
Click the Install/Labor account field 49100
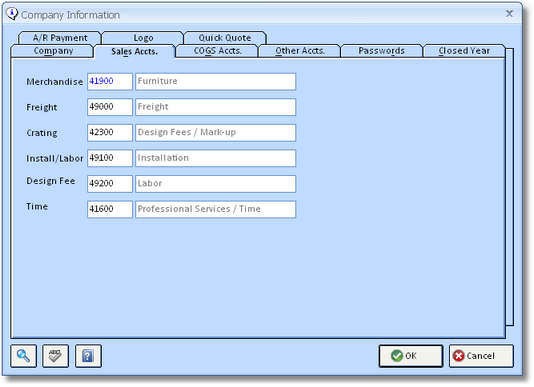tap(110, 158)
